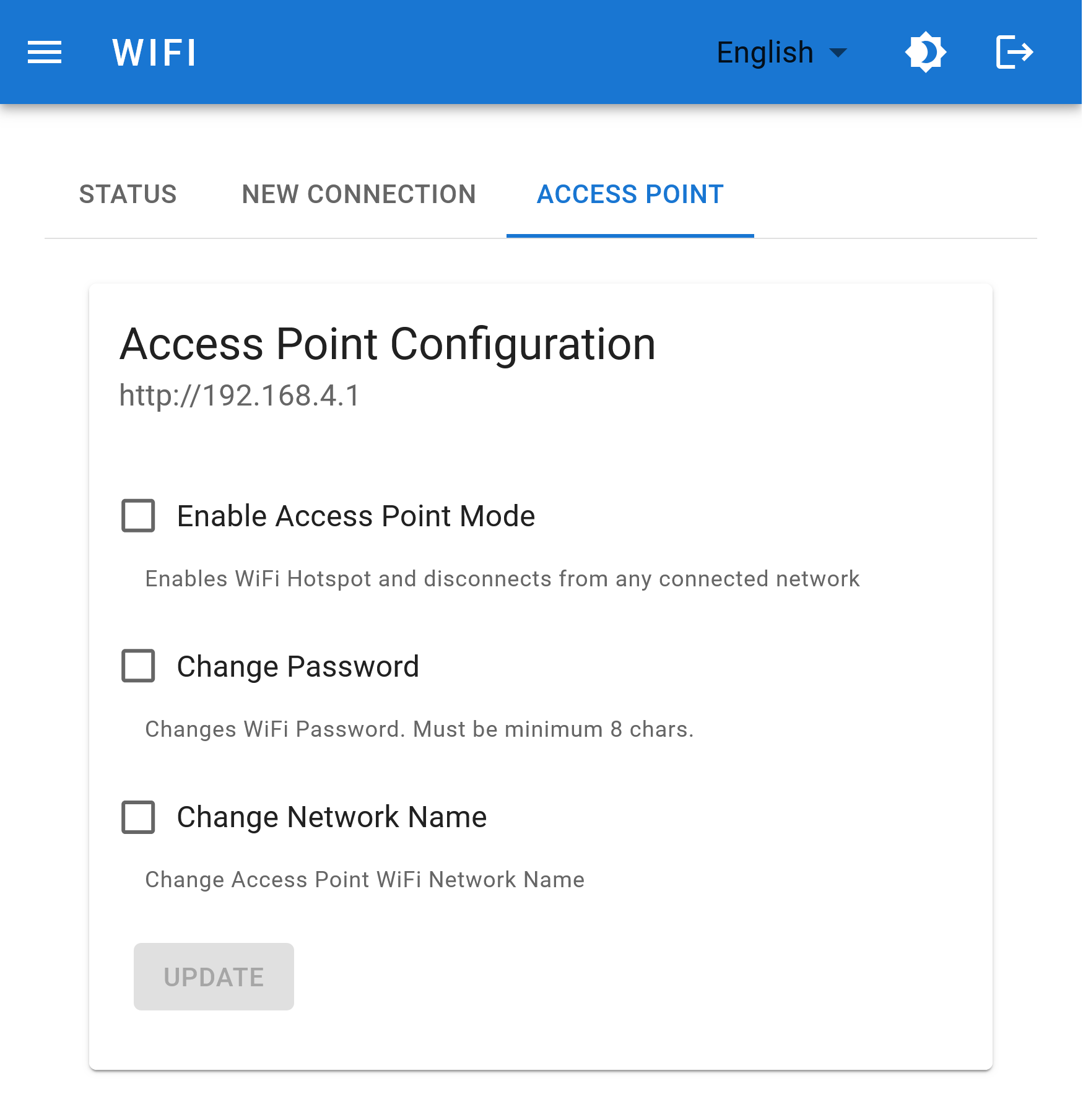The width and height of the screenshot is (1083, 1120).
Task: Check the Change Network Name option
Action: click(137, 817)
